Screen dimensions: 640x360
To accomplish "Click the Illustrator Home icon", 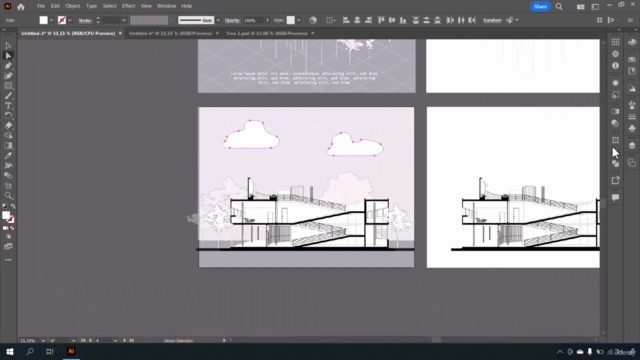I will (21, 7).
